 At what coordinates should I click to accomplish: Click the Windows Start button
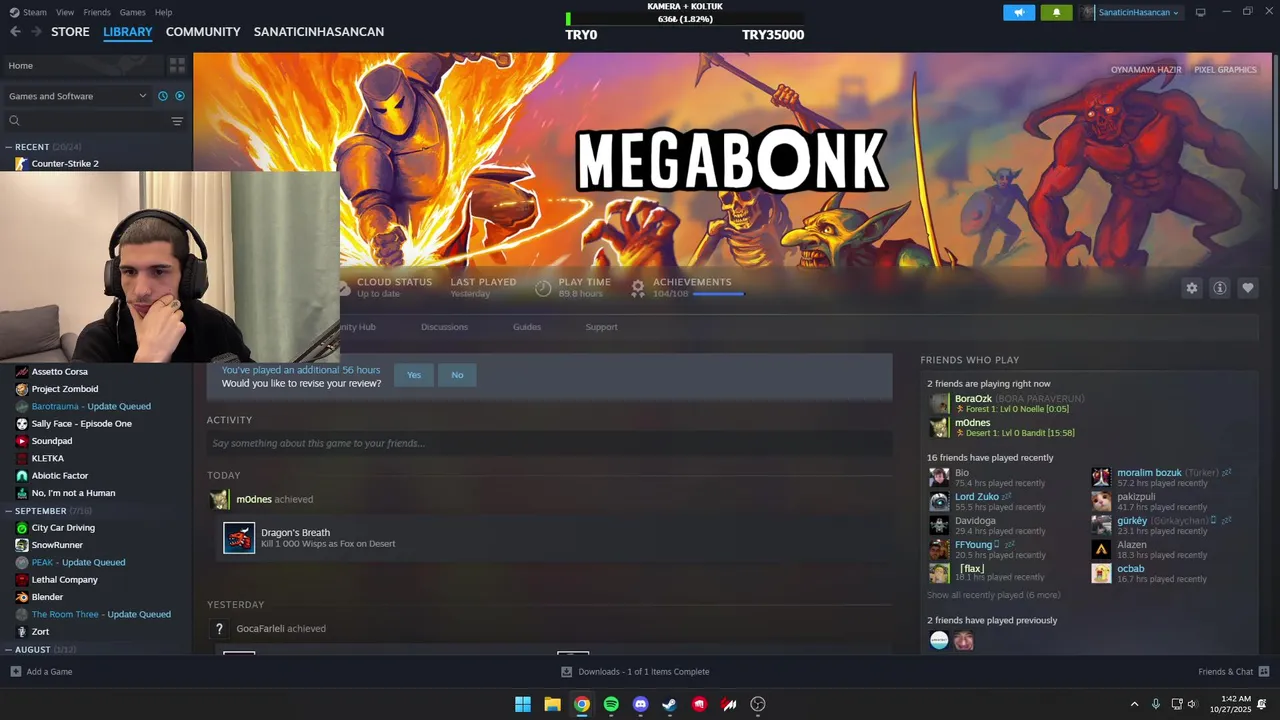tap(523, 704)
